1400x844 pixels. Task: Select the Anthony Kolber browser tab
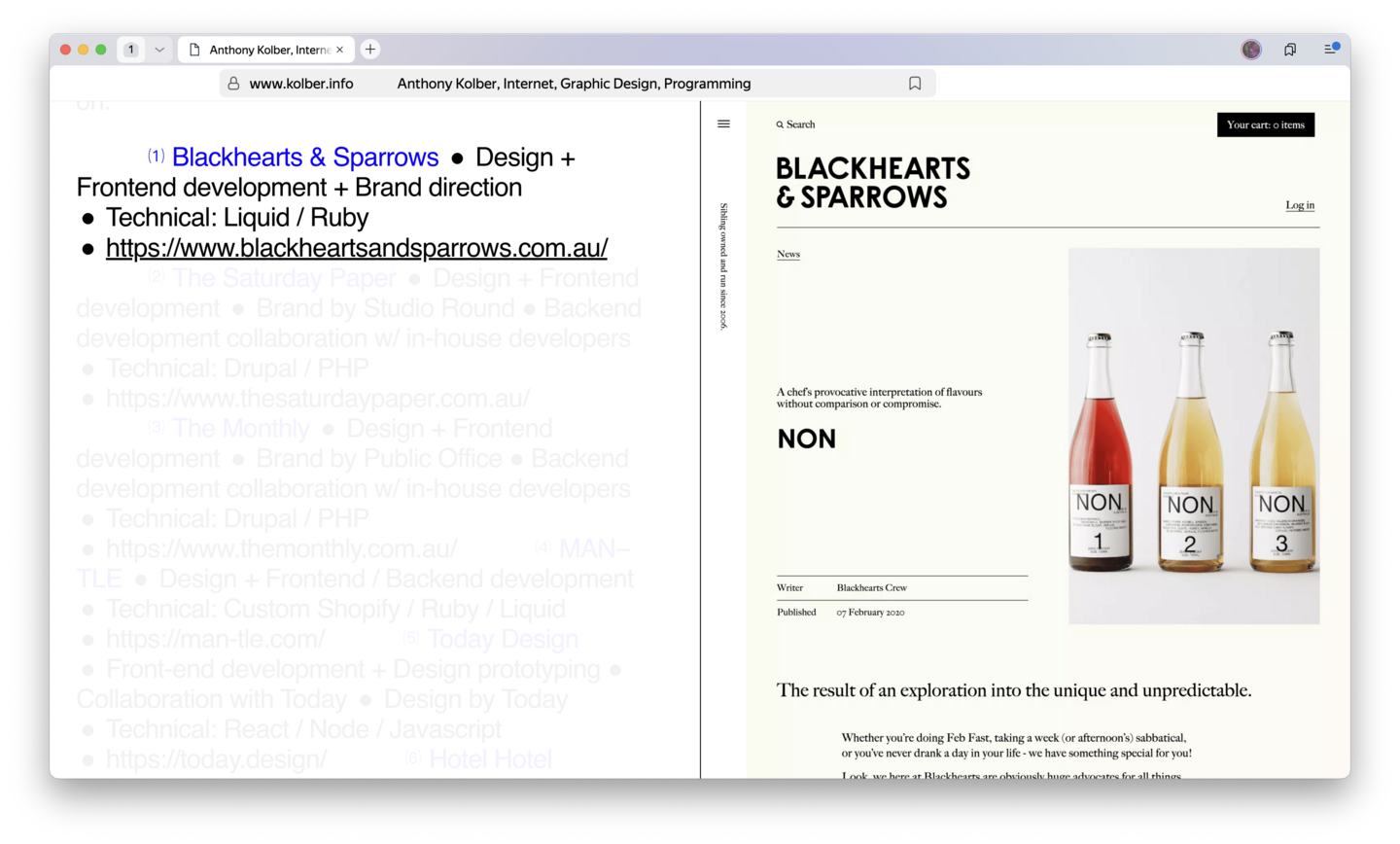(265, 50)
